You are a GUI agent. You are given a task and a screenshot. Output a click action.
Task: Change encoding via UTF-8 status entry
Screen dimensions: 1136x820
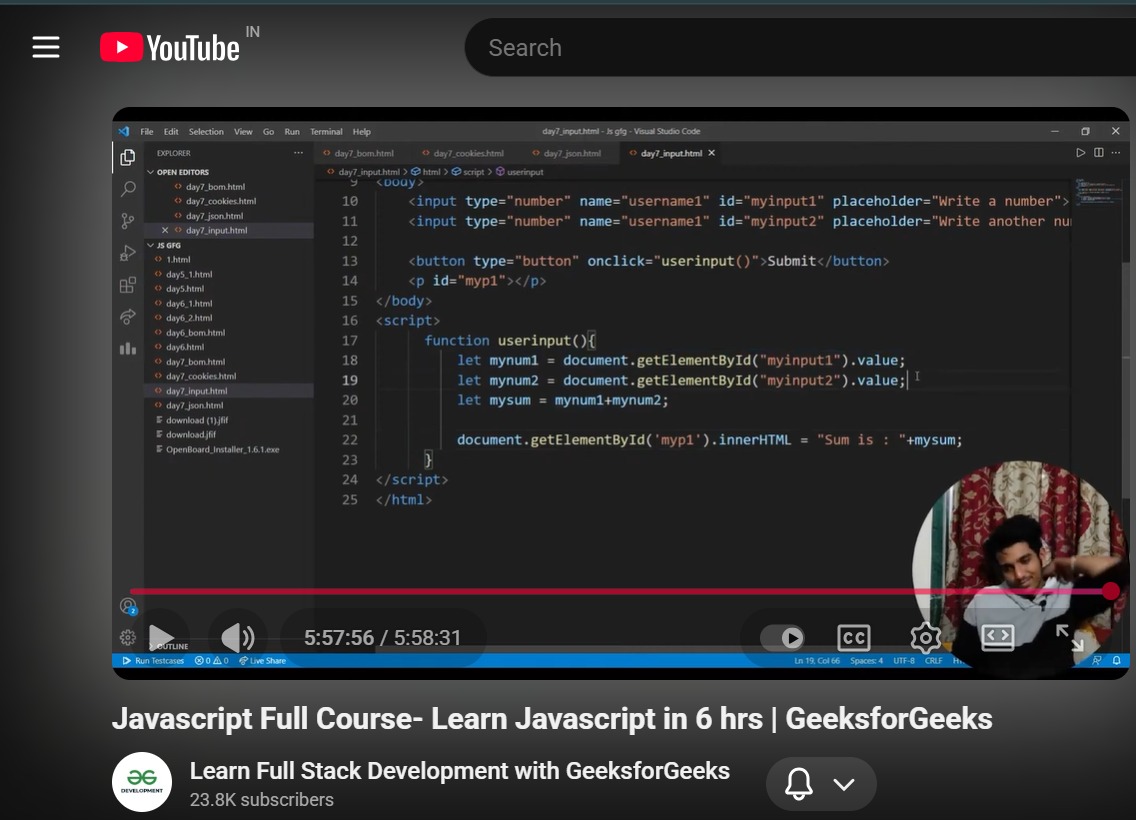click(x=903, y=661)
